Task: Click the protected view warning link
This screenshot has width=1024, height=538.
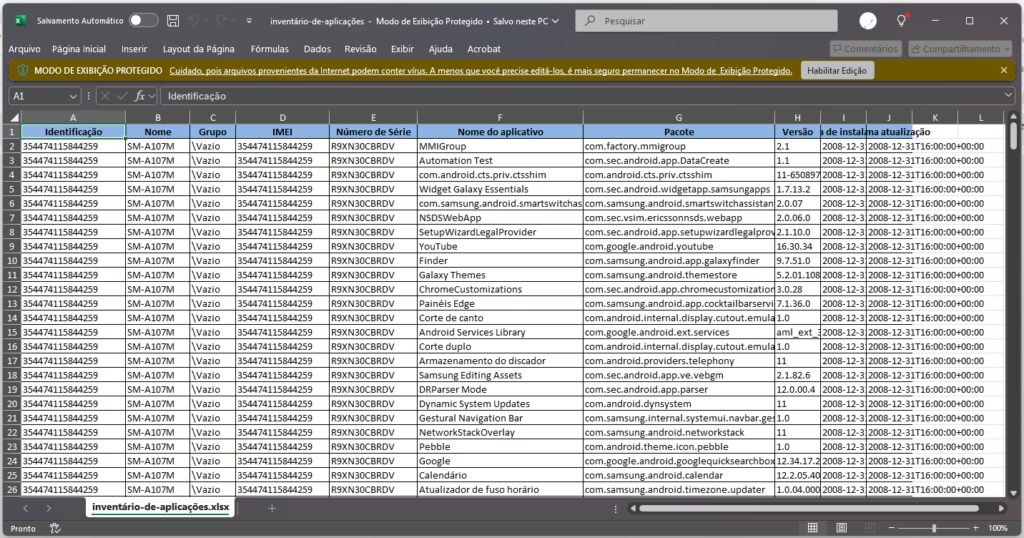Action: click(481, 71)
